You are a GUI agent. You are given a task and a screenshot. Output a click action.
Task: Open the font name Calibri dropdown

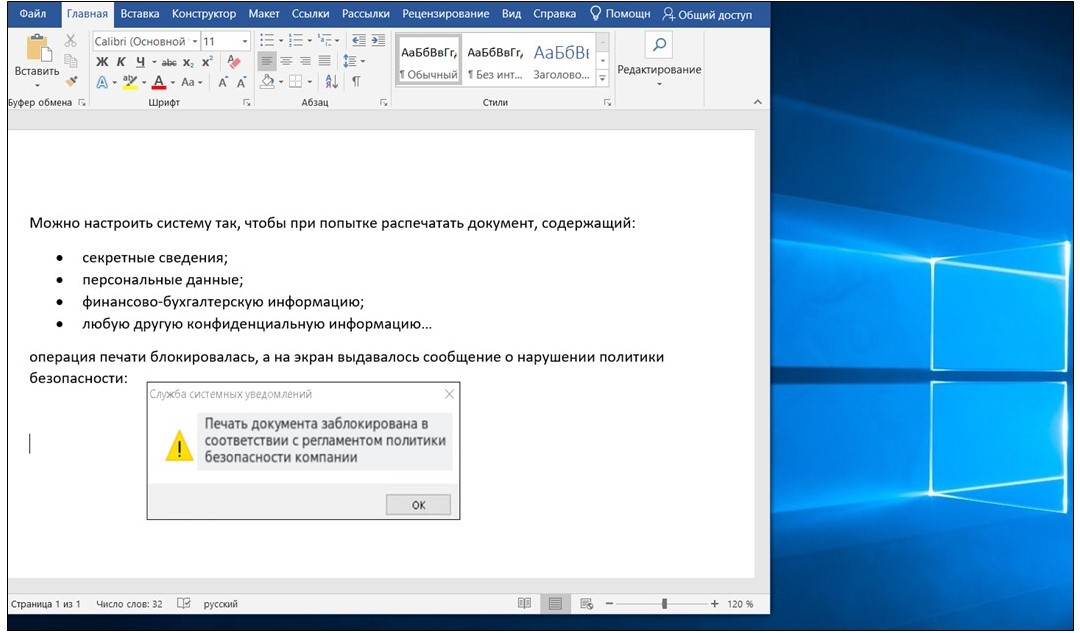[x=195, y=41]
